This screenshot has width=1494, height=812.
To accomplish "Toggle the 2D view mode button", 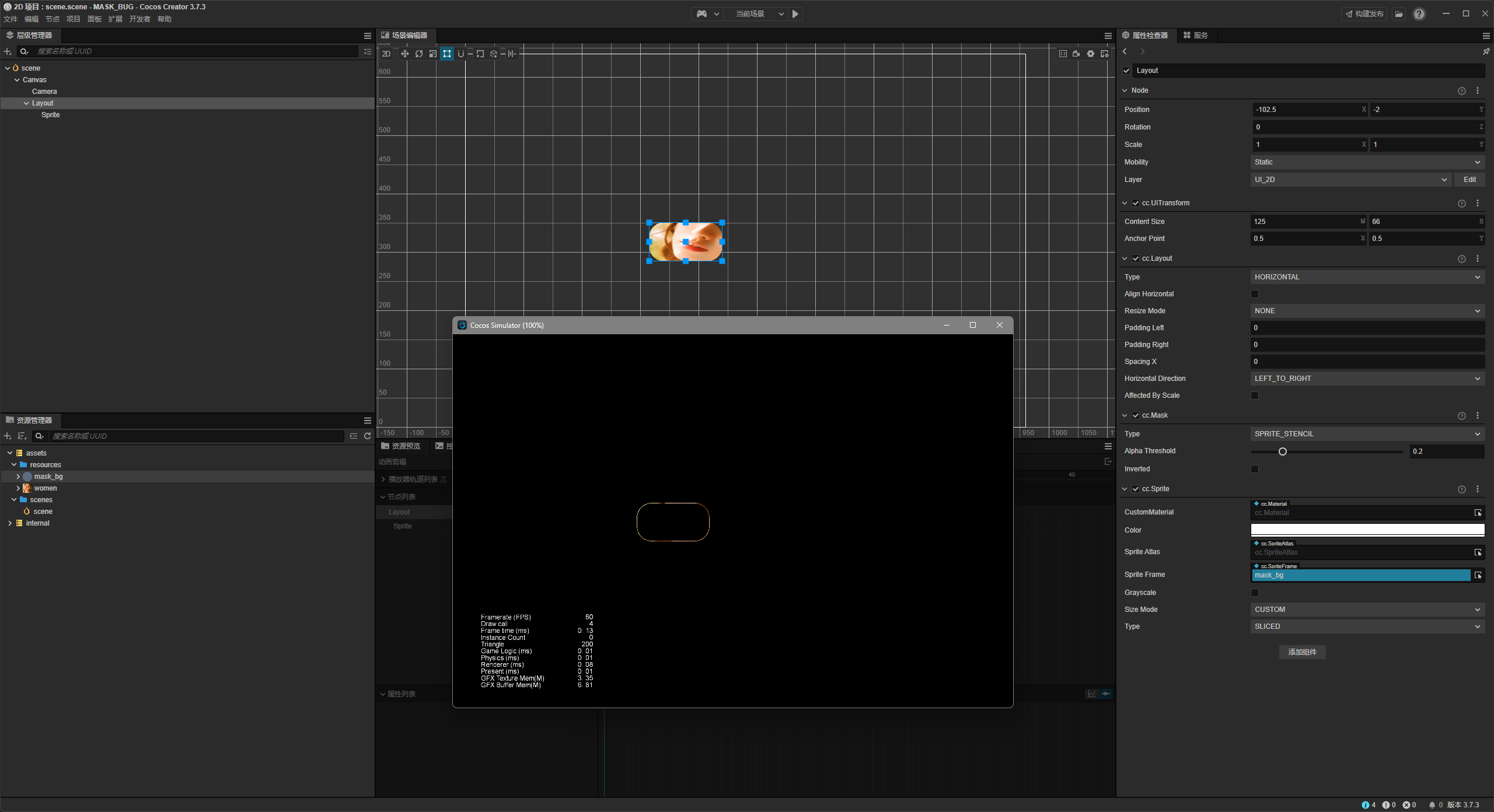I will click(386, 54).
